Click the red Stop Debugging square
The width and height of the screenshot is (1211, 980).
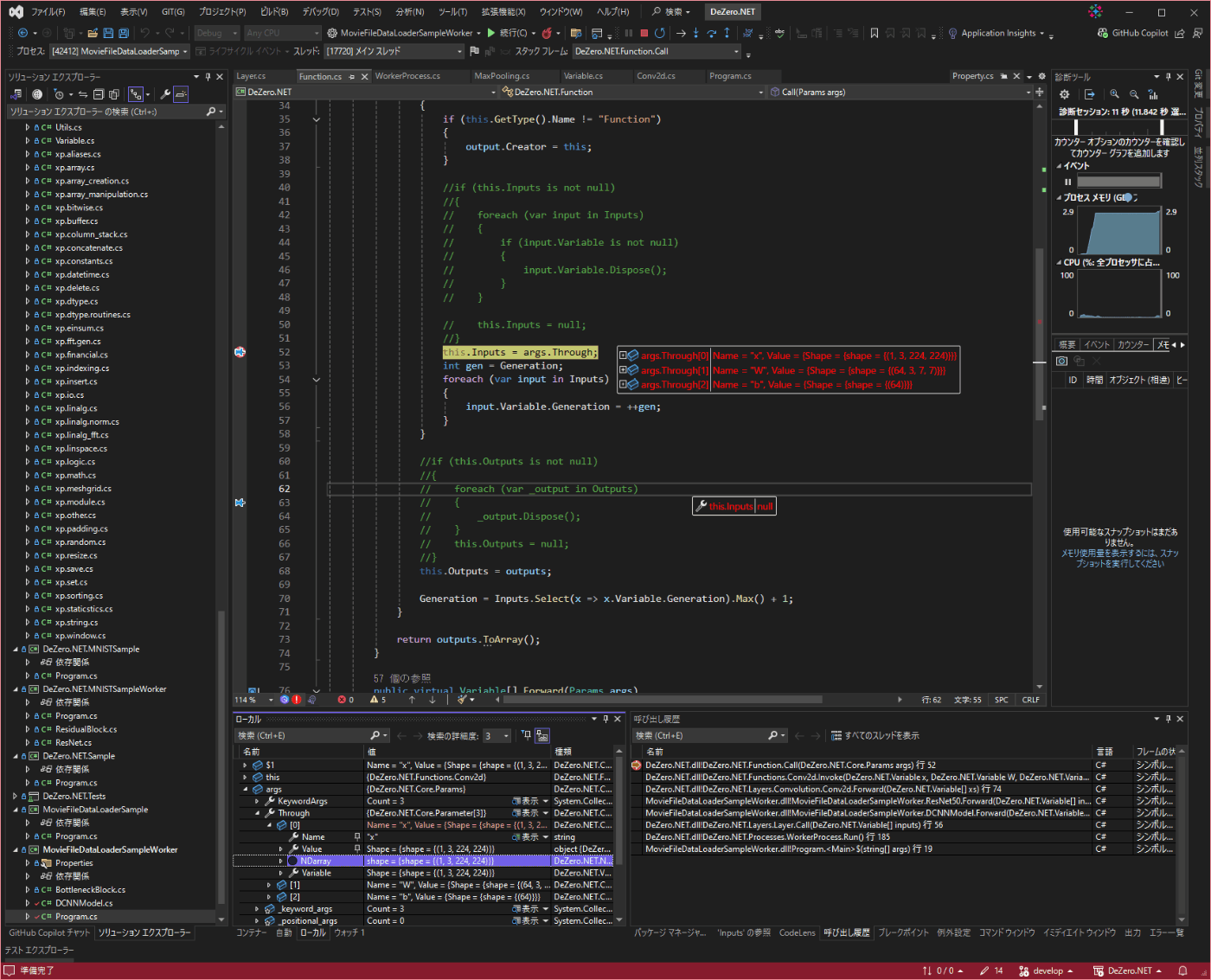point(644,33)
